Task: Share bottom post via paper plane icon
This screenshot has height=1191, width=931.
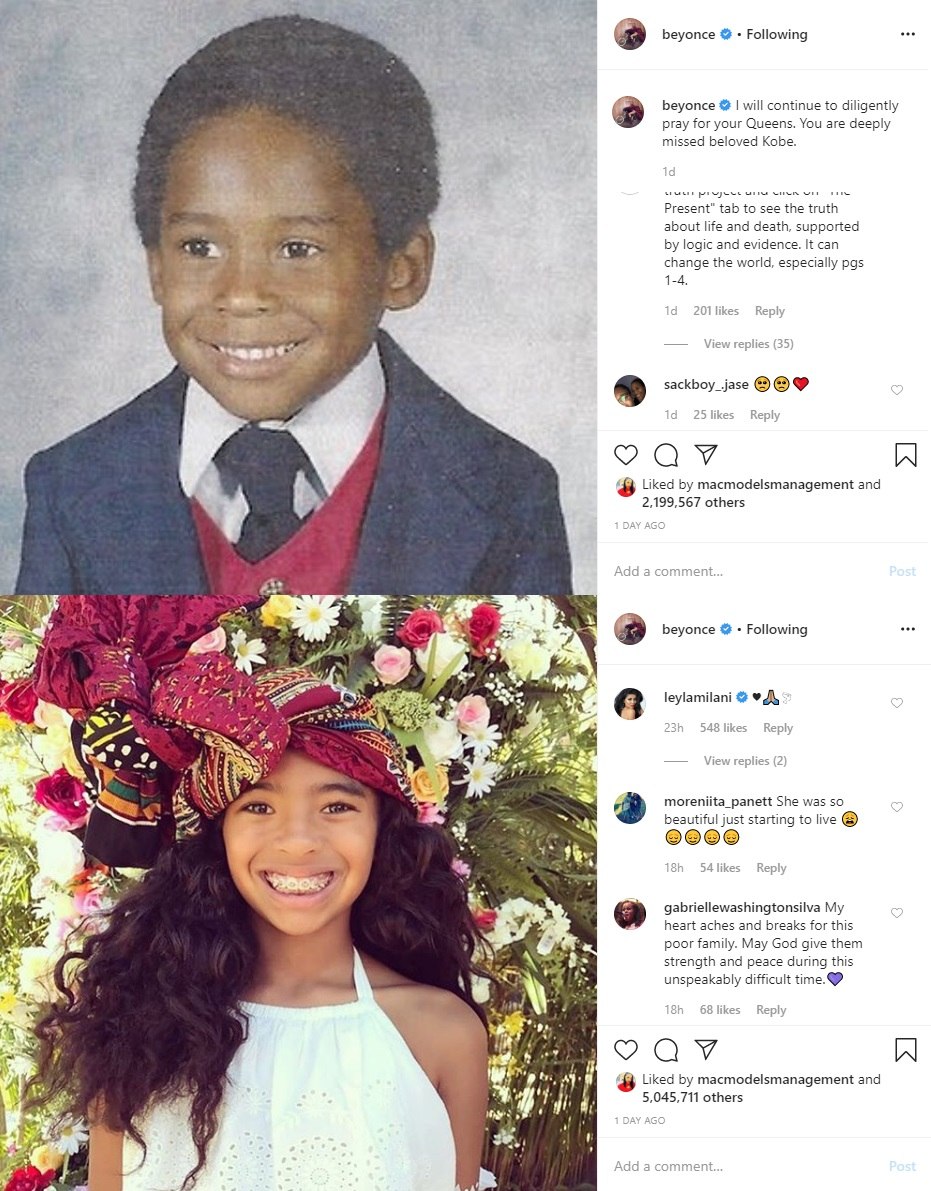Action: pos(706,1049)
